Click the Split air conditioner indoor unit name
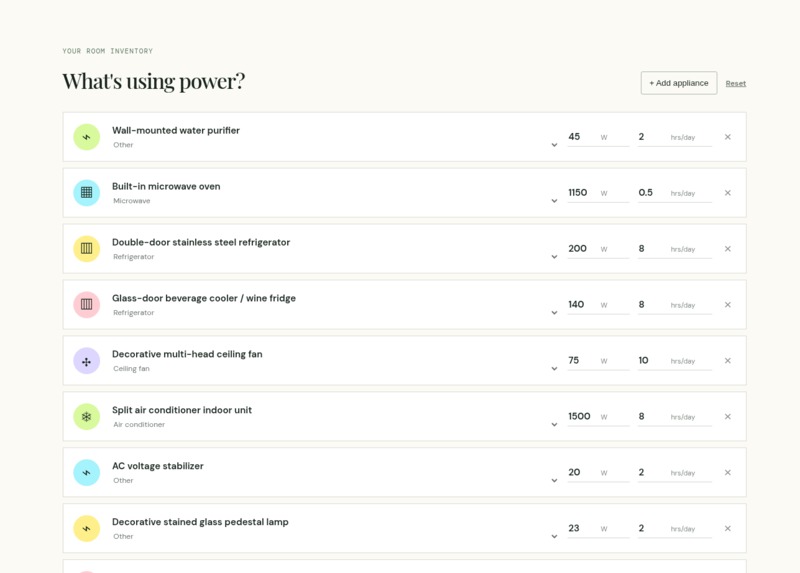 tap(182, 410)
